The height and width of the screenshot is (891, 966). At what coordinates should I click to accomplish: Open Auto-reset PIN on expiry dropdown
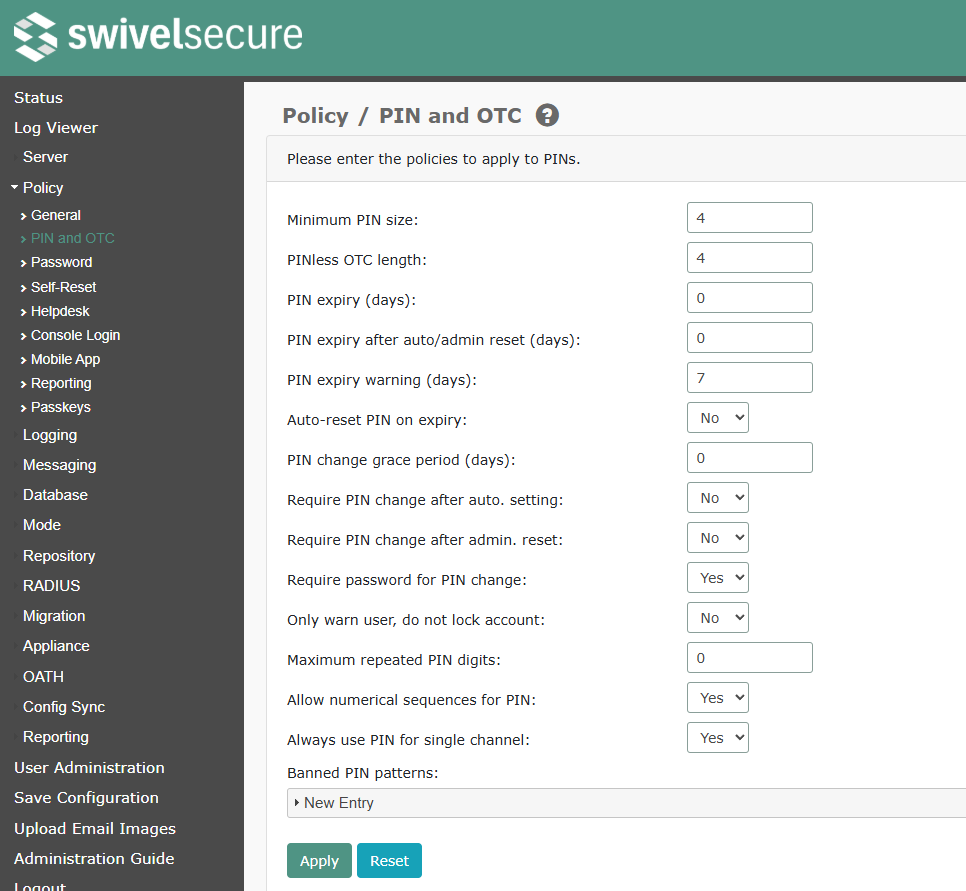click(718, 418)
